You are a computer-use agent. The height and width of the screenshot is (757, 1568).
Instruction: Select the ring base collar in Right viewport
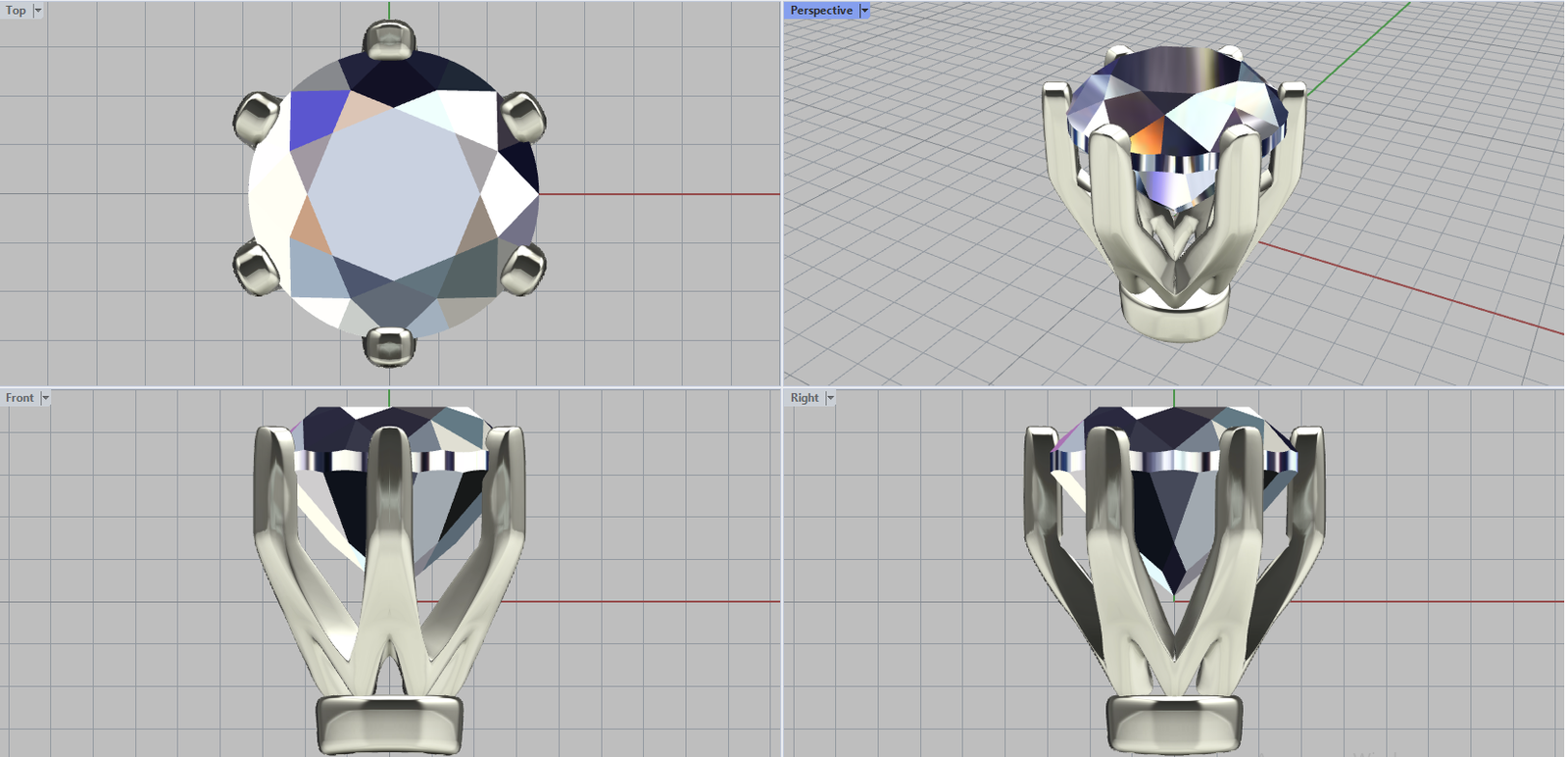(1174, 724)
